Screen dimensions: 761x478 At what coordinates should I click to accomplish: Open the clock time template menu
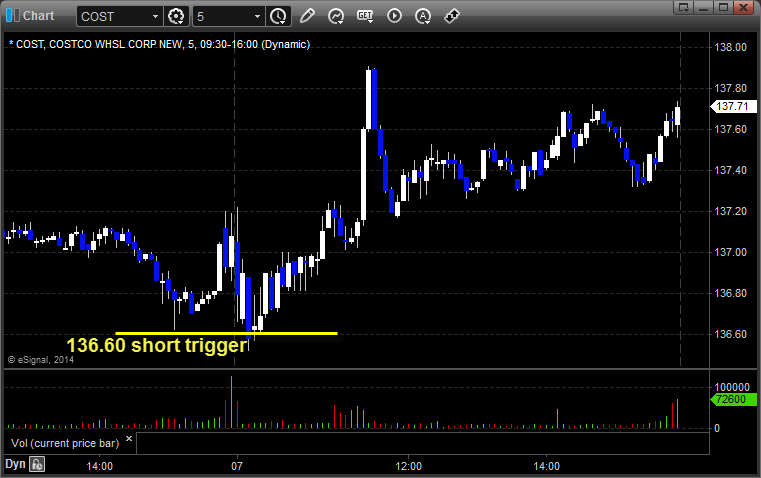pos(279,16)
